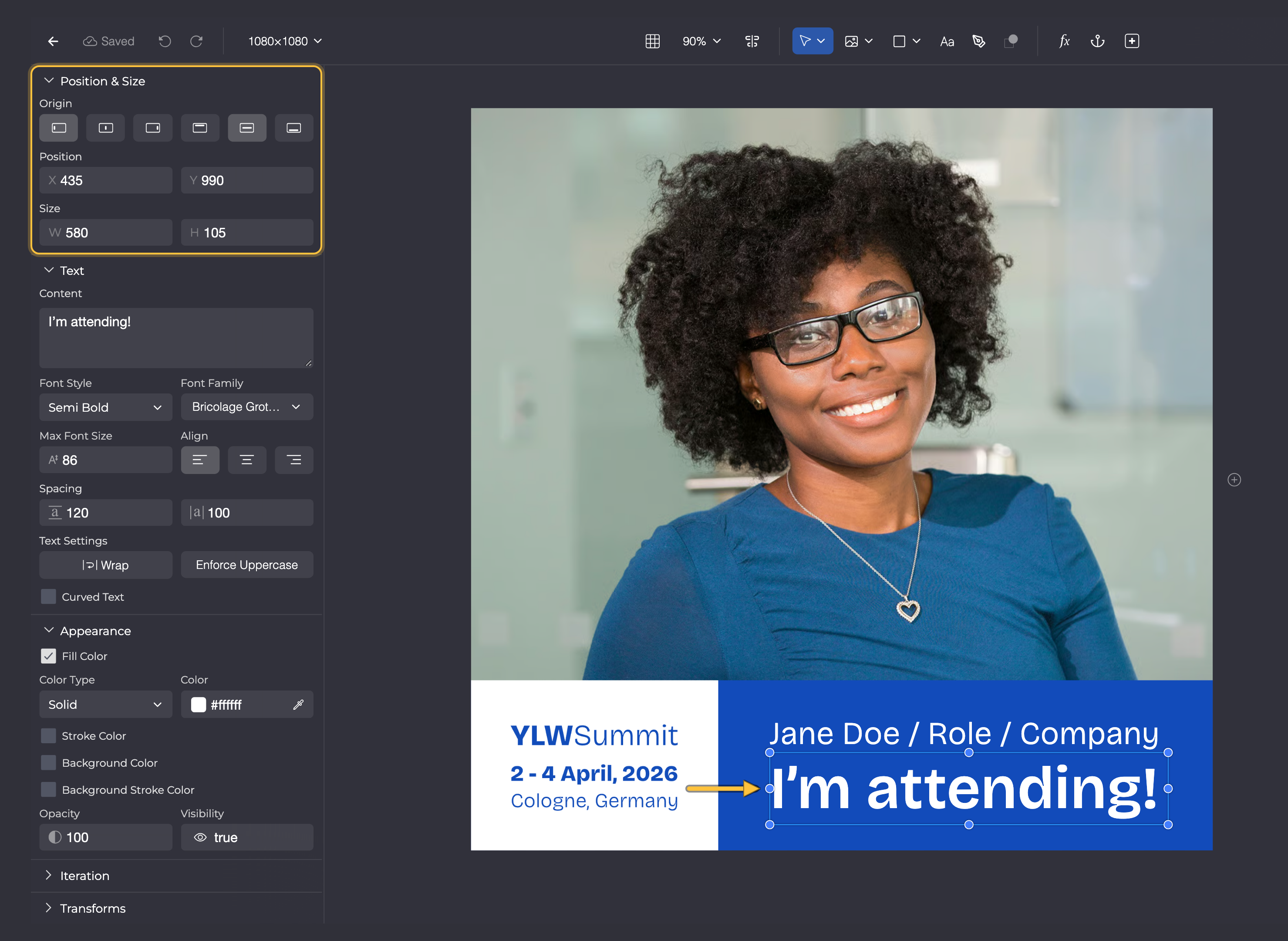Click the back arrow icon
Viewport: 1288px width, 941px height.
(x=53, y=41)
